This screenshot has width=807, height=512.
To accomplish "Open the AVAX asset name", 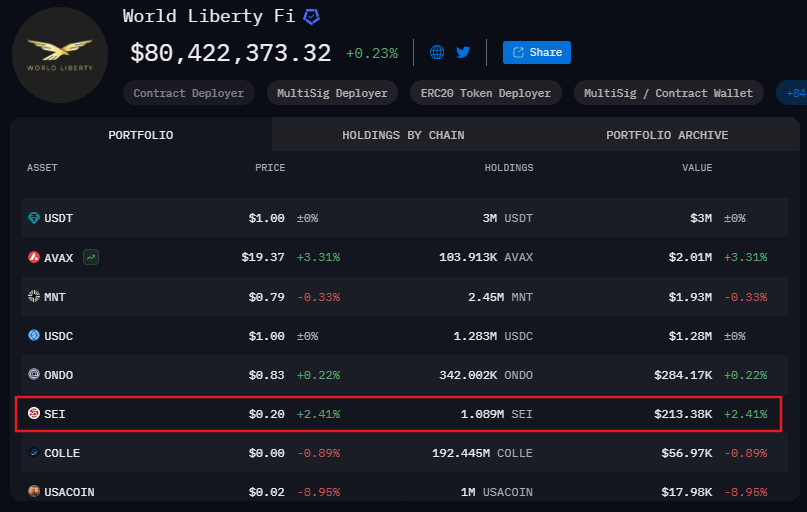I will 59,258.
